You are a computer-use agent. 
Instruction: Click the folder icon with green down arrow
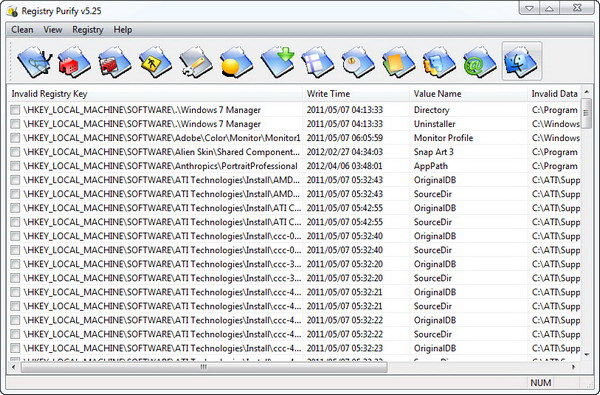point(278,62)
